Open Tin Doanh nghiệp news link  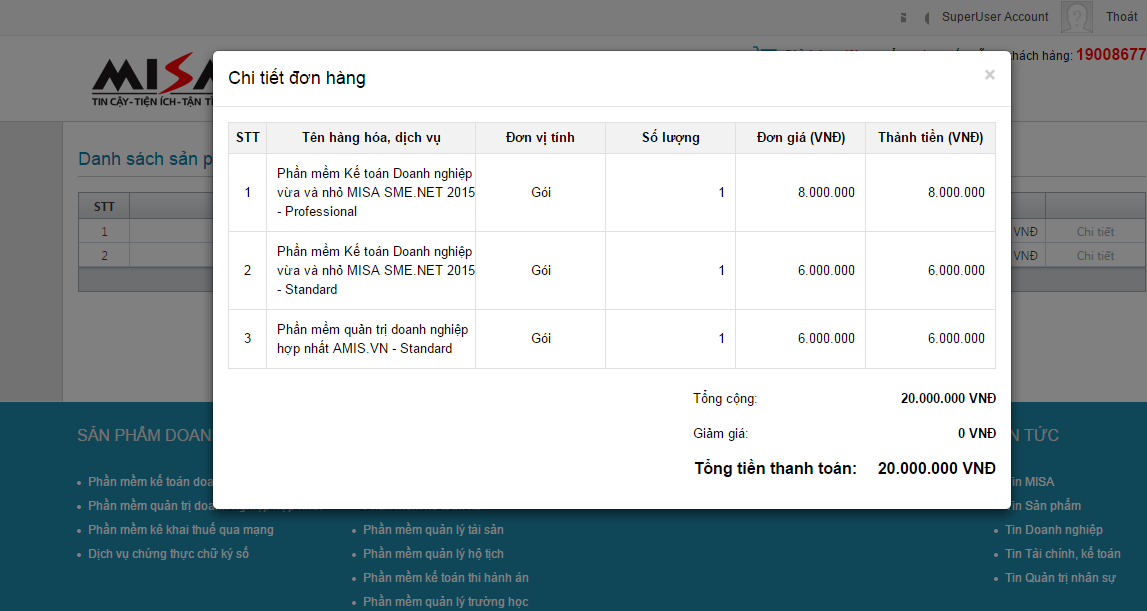(1054, 530)
